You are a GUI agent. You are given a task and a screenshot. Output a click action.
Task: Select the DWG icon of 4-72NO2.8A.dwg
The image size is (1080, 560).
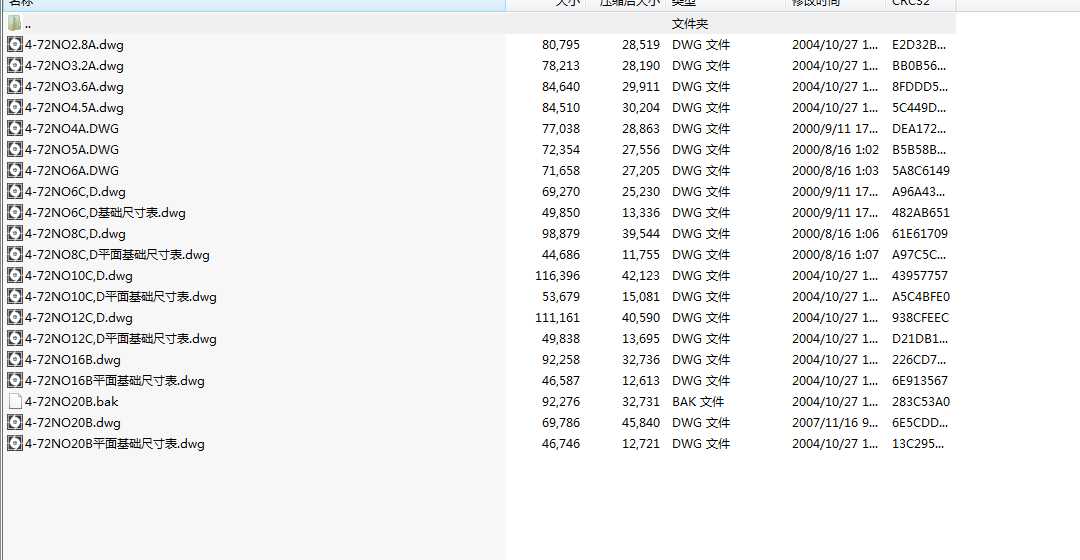point(14,45)
